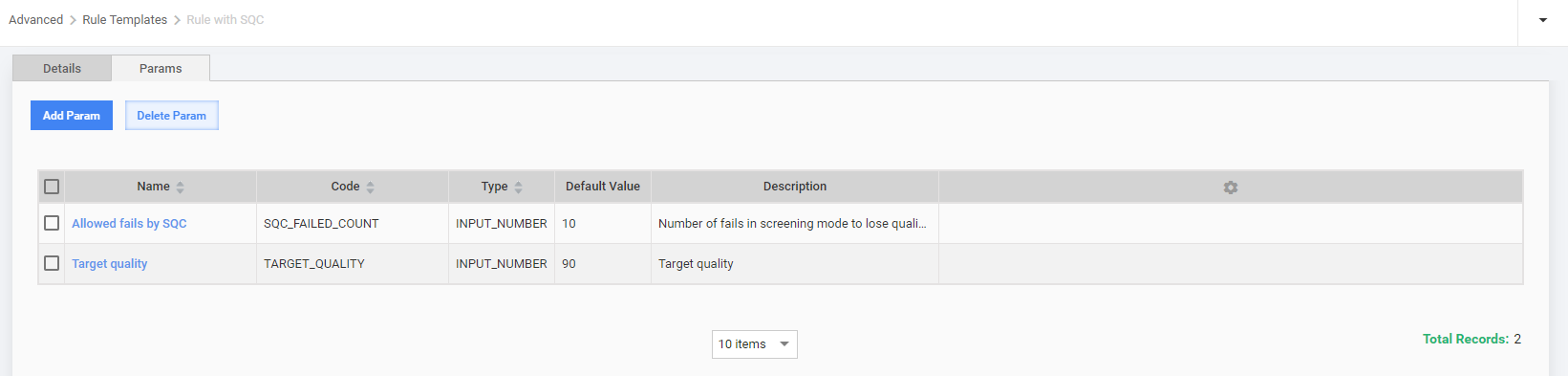Image resolution: width=1568 pixels, height=376 pixels.
Task: Click breadcrumb arrow after Advanced
Action: click(x=73, y=20)
